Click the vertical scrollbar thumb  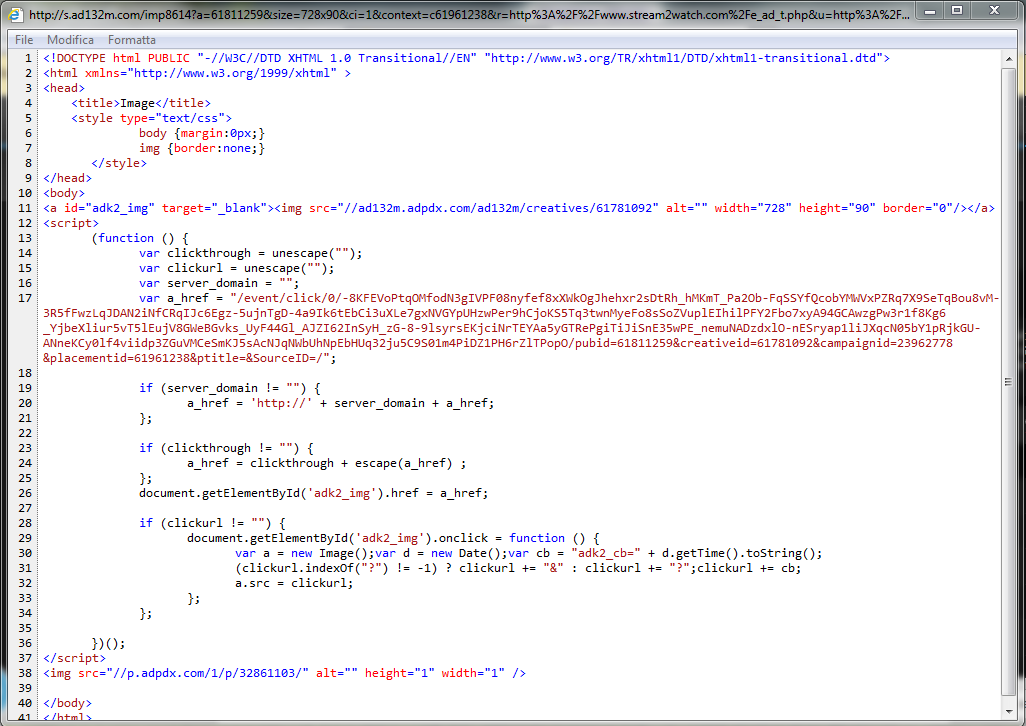pyautogui.click(x=1008, y=381)
